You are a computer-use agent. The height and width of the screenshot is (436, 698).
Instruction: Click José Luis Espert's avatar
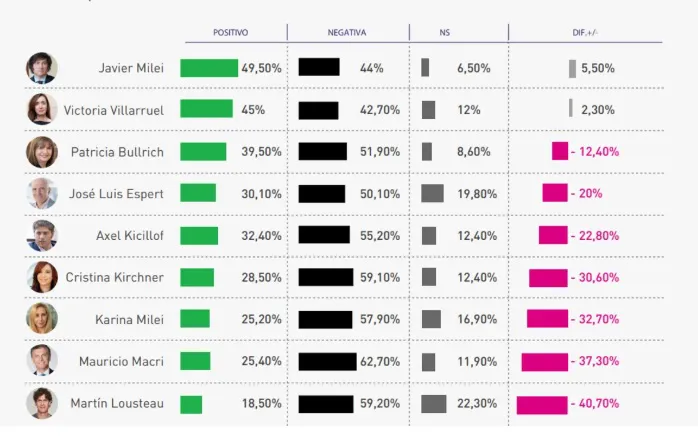42,193
